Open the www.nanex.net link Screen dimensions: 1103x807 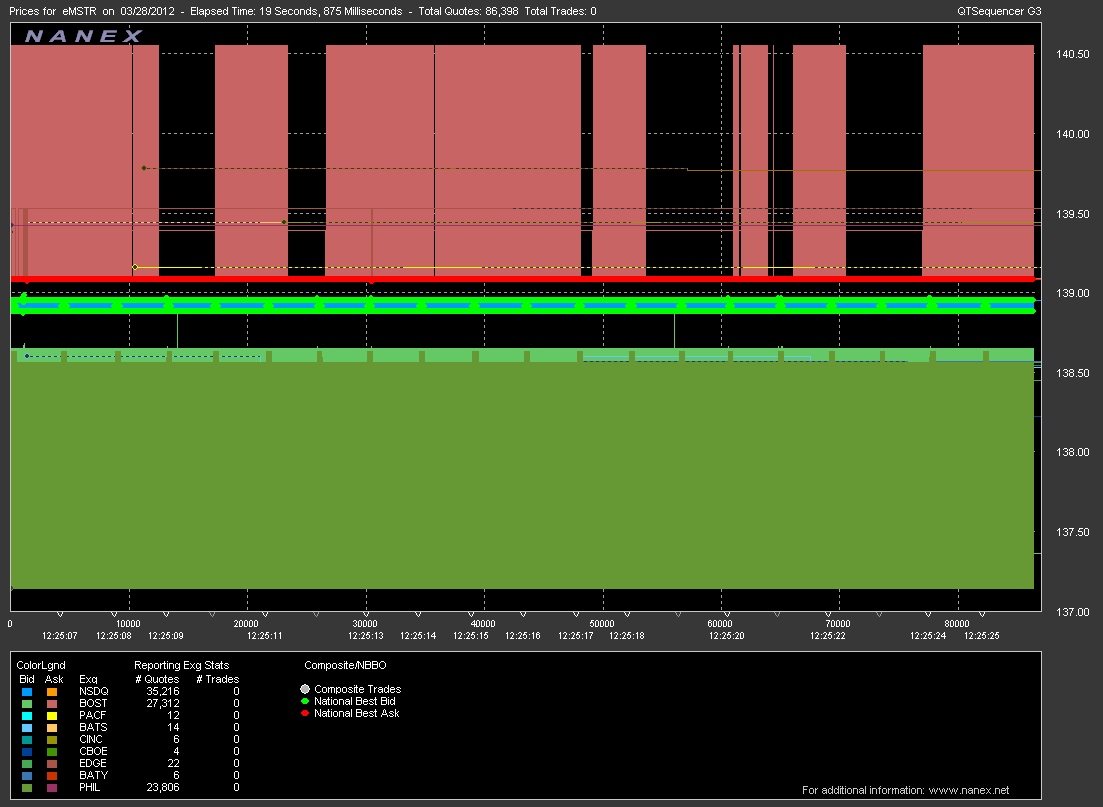[x=969, y=790]
